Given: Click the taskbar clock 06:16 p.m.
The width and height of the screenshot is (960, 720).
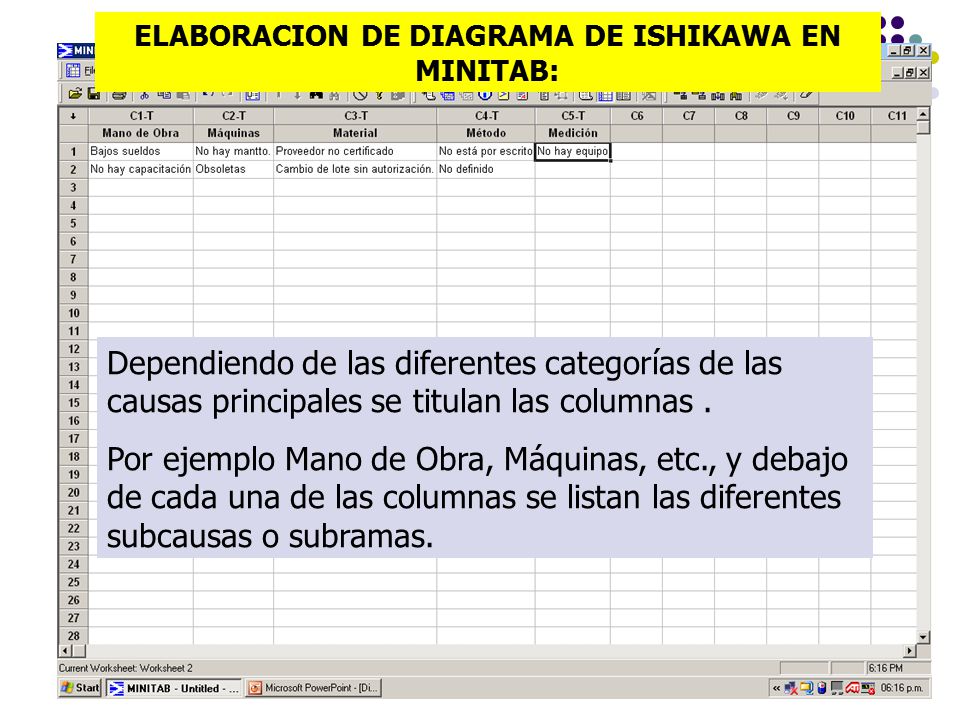Looking at the screenshot, I should click(901, 688).
